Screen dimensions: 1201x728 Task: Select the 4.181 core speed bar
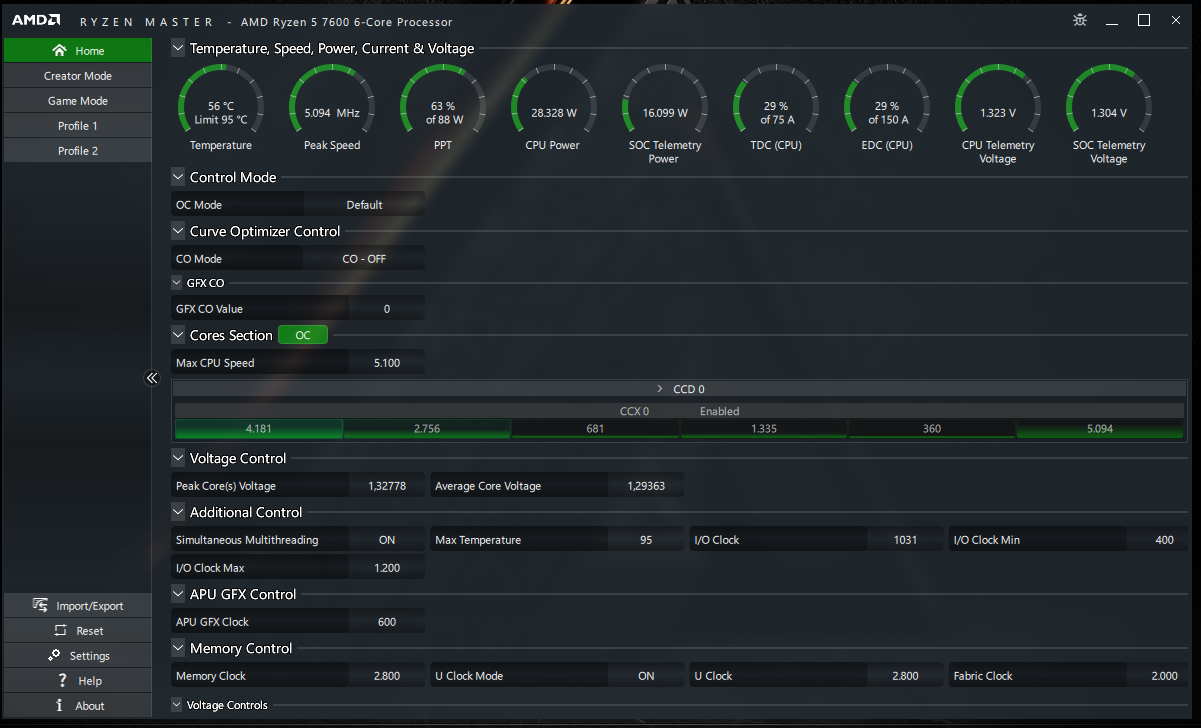tap(258, 429)
